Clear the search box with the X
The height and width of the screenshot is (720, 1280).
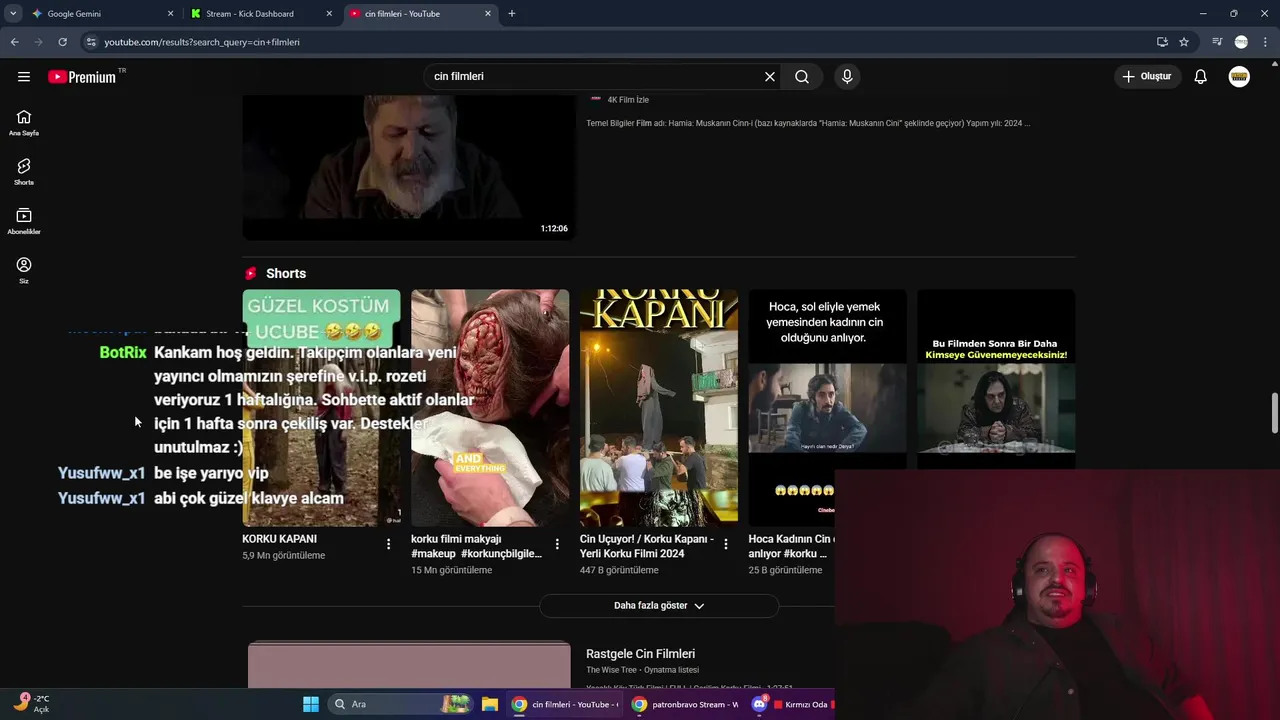click(x=770, y=77)
